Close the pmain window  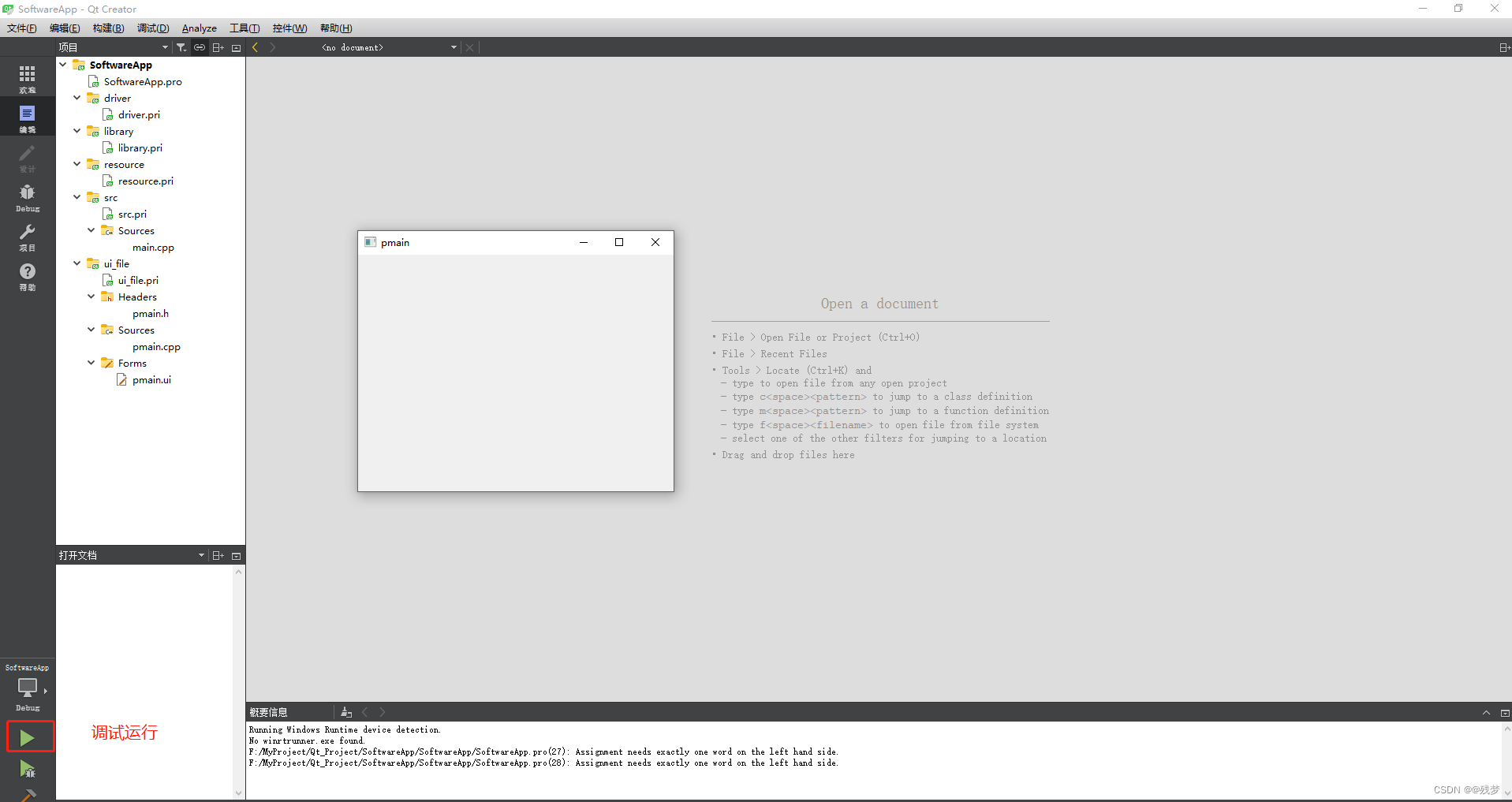point(655,242)
